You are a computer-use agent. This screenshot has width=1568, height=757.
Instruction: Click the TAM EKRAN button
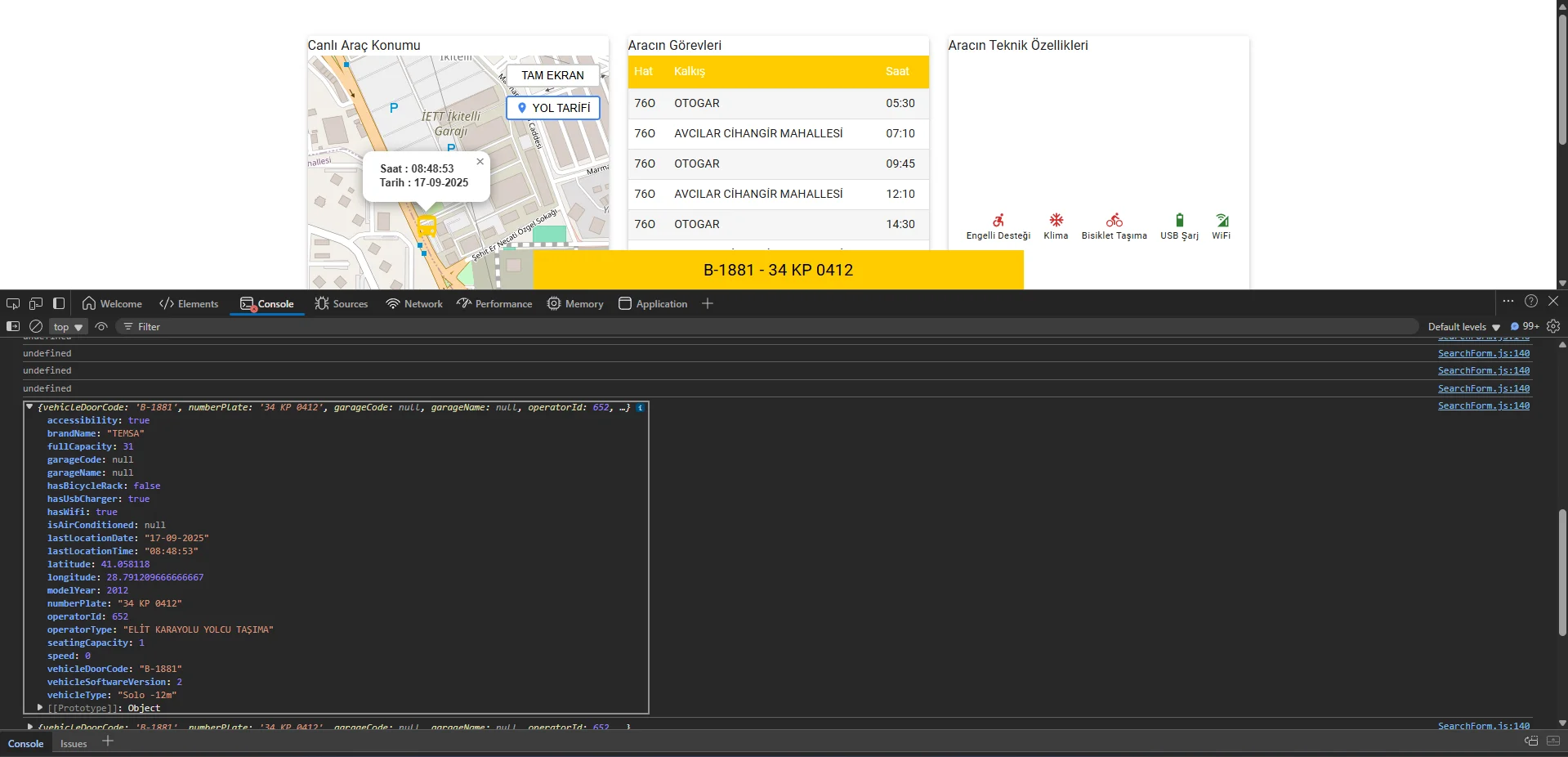pyautogui.click(x=552, y=75)
